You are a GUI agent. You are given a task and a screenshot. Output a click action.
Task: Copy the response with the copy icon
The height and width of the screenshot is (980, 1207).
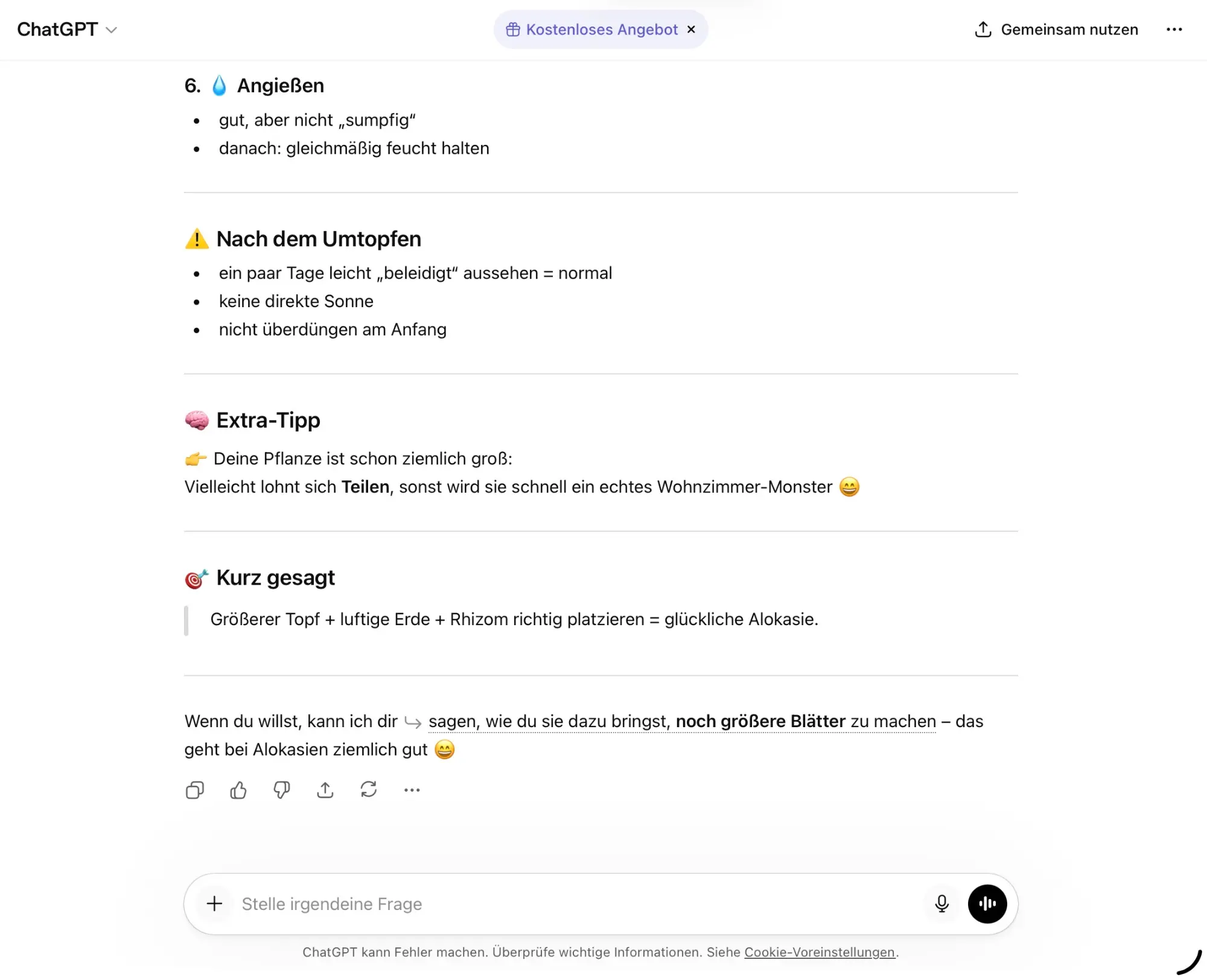[194, 790]
